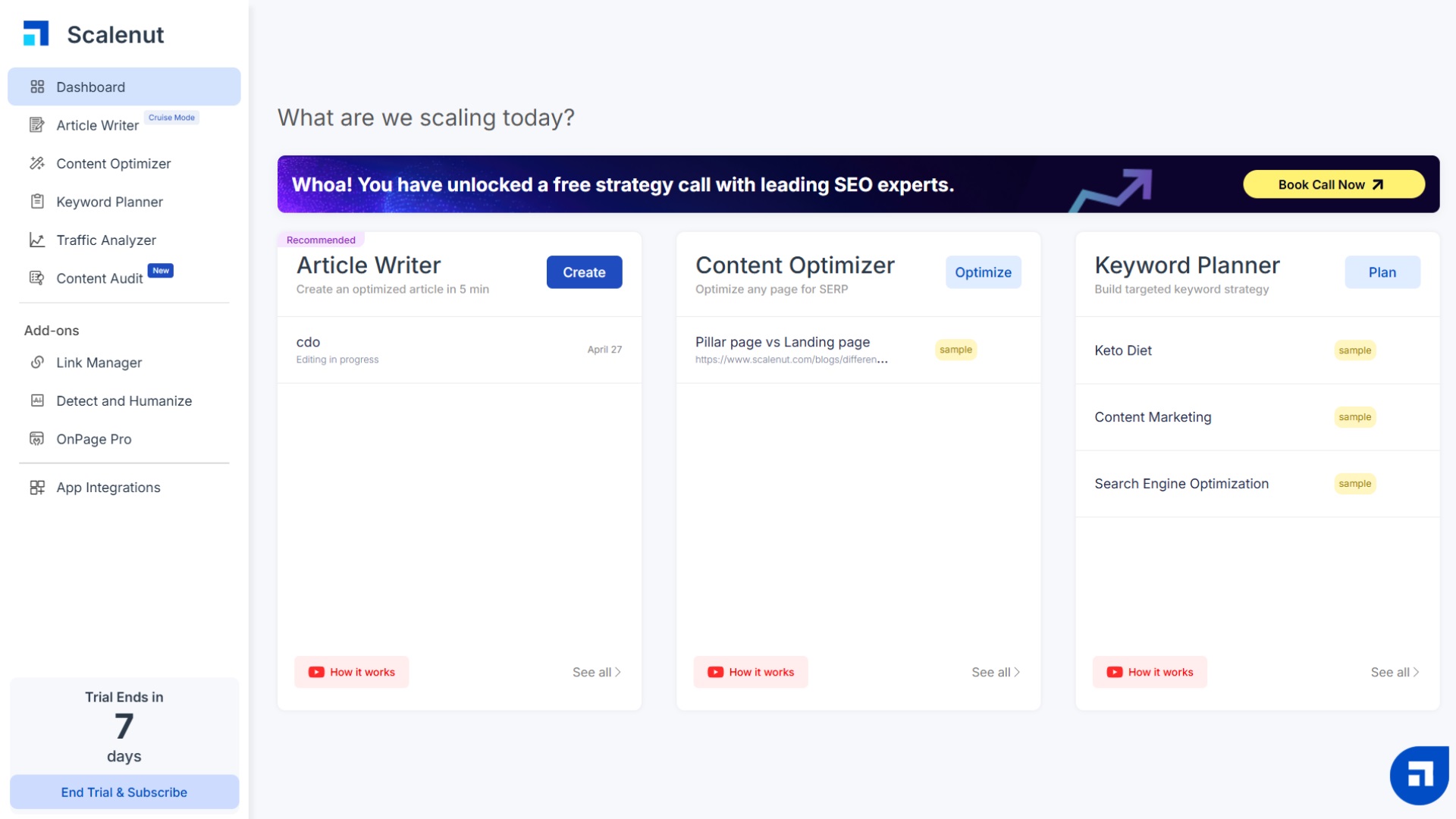Click the Traffic Analyzer chart icon
This screenshot has height=819, width=1456.
tap(36, 240)
